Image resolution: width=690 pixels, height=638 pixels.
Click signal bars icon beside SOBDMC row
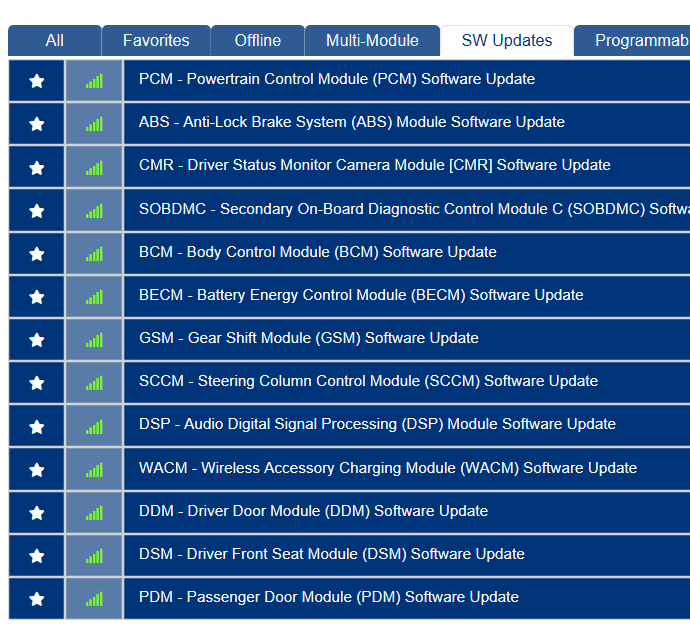[x=94, y=211]
